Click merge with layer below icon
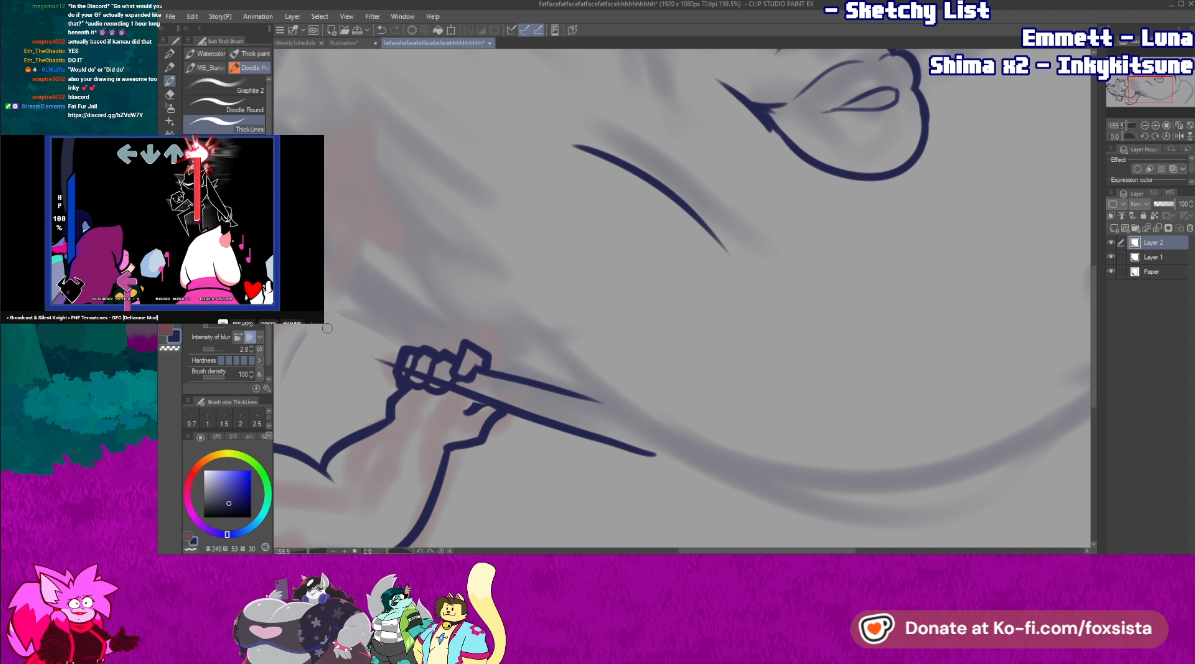The height and width of the screenshot is (664, 1195). [1158, 228]
